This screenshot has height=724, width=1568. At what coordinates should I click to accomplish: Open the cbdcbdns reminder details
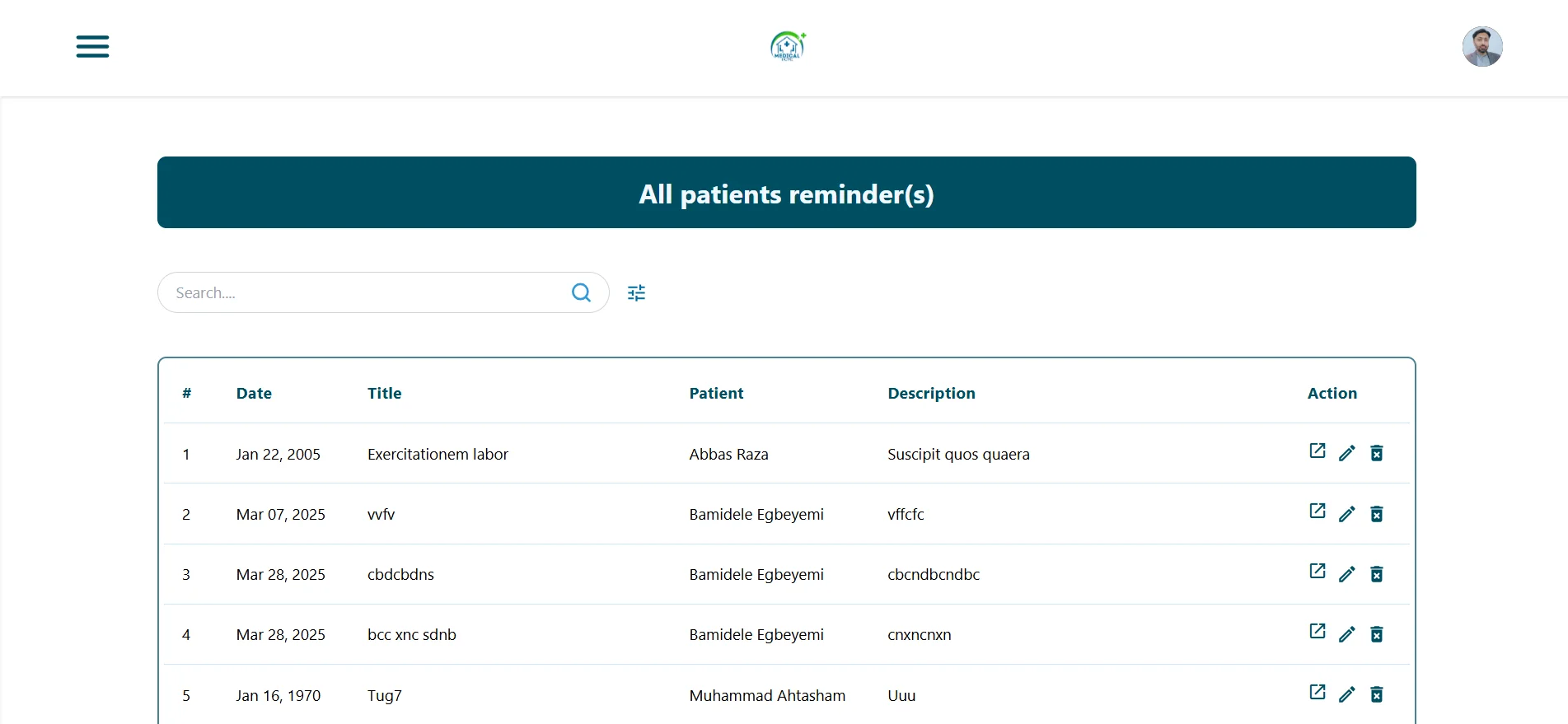(x=1317, y=572)
